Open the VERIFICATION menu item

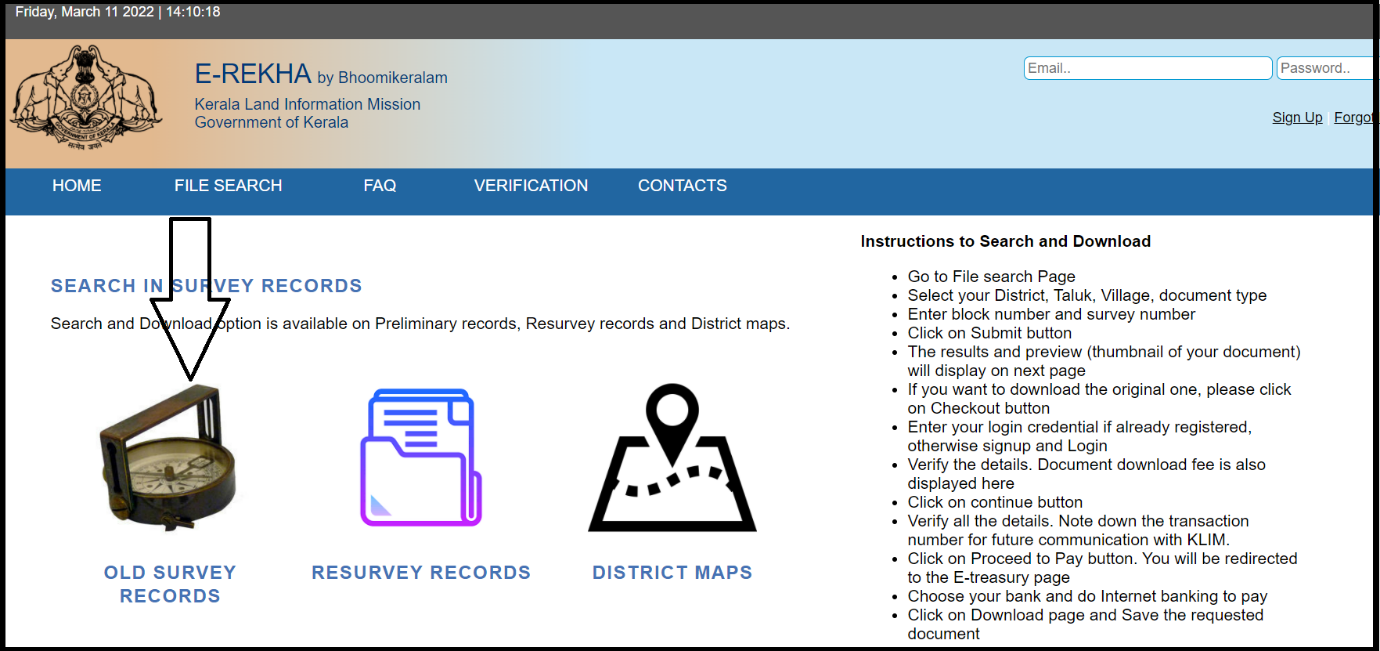coord(530,185)
